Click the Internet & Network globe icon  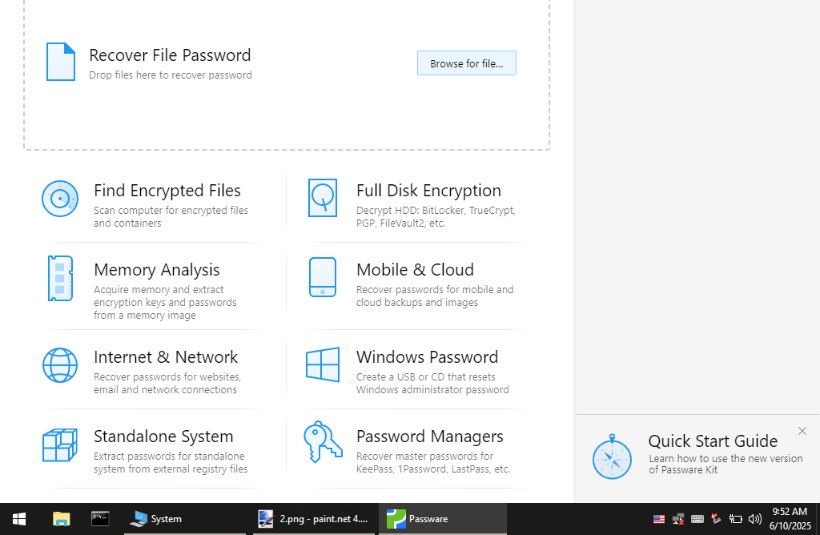click(x=60, y=365)
